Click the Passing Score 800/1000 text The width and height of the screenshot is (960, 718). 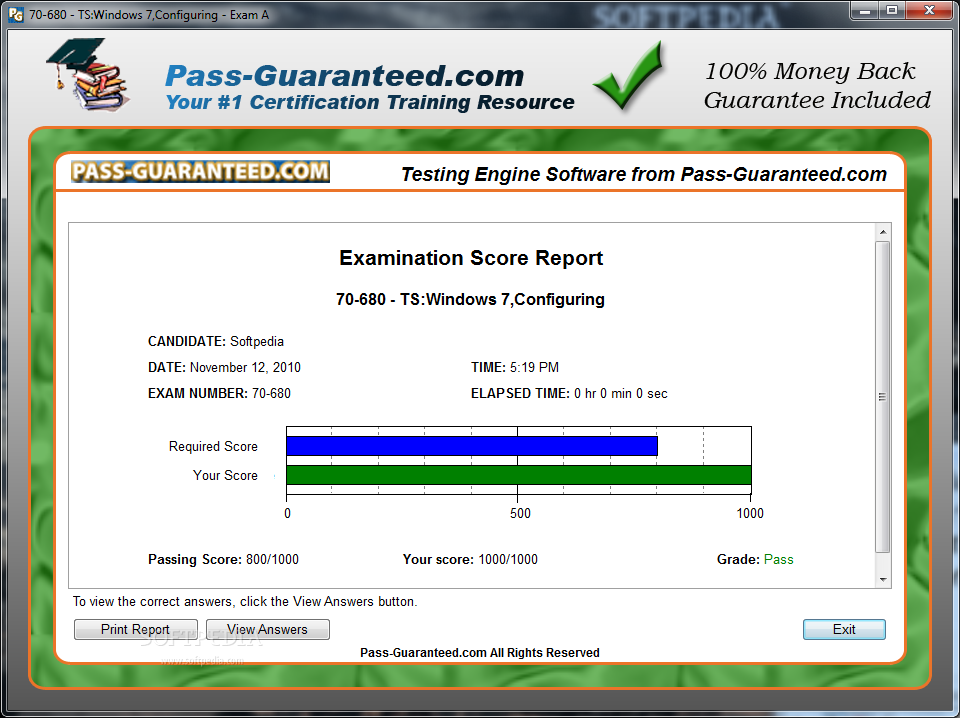pyautogui.click(x=223, y=559)
